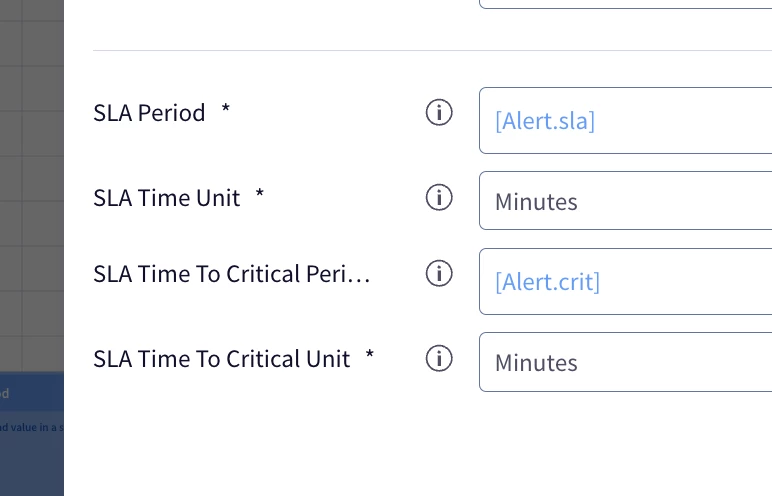This screenshot has height=496, width=772.
Task: Open the SLA Time Unit Minutes dropdown
Action: pyautogui.click(x=625, y=200)
